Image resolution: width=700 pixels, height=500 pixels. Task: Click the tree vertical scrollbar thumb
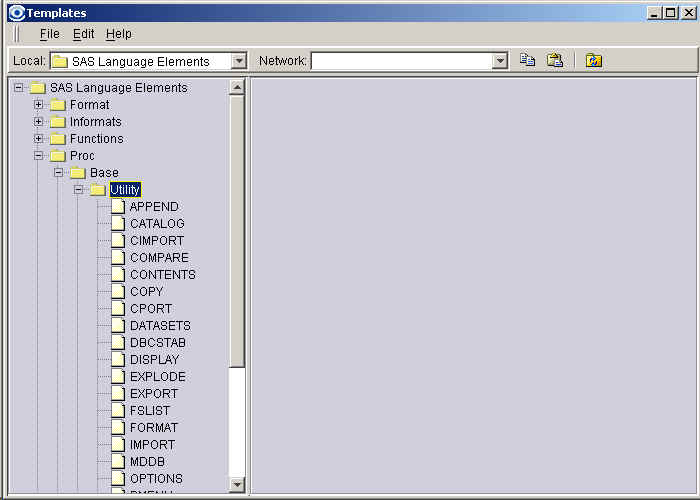pyautogui.click(x=237, y=231)
